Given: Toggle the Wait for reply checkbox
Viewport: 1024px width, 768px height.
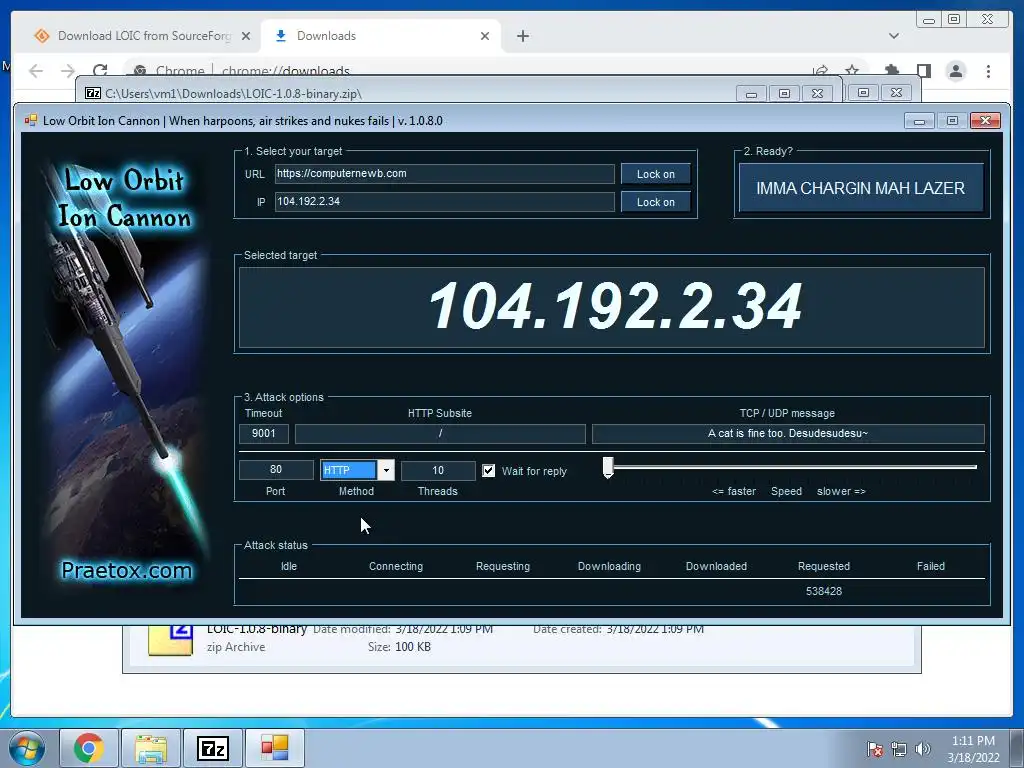Looking at the screenshot, I should tap(488, 471).
